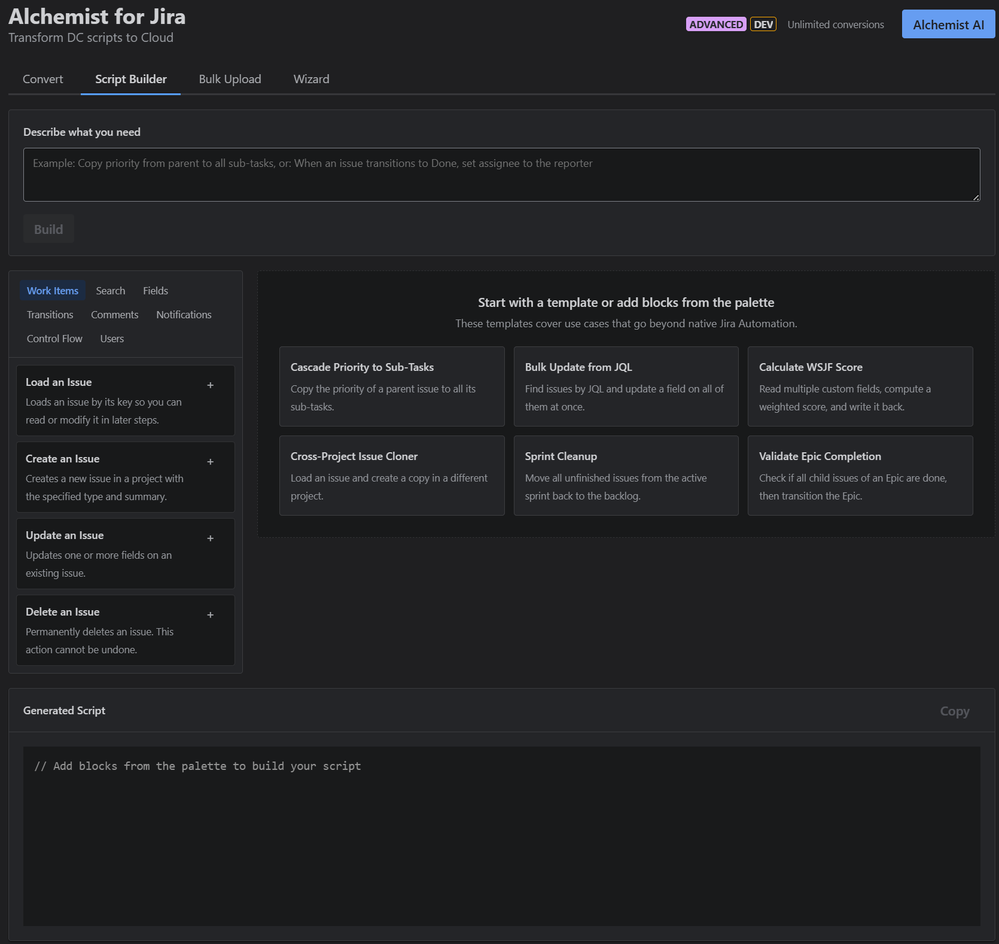Click the Alchemist AI button
The height and width of the screenshot is (944, 999).
pos(948,24)
